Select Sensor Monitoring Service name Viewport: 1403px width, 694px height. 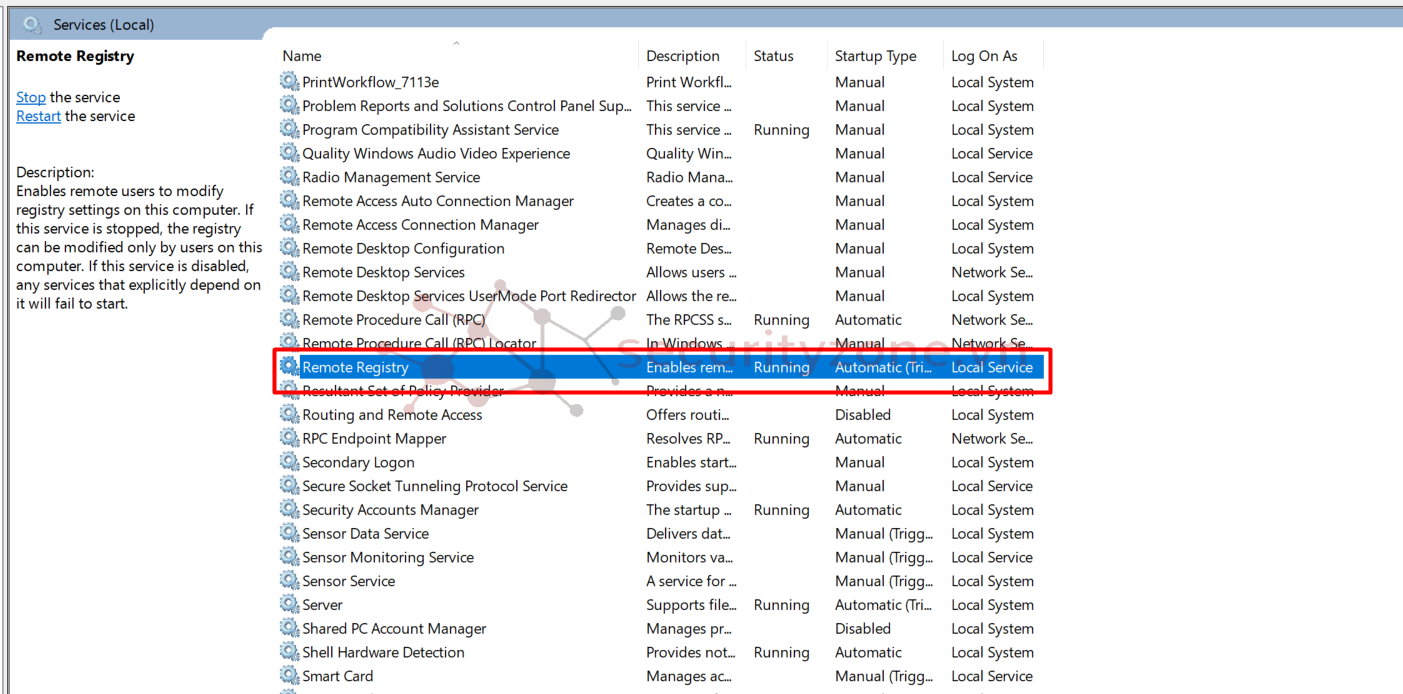click(x=388, y=557)
